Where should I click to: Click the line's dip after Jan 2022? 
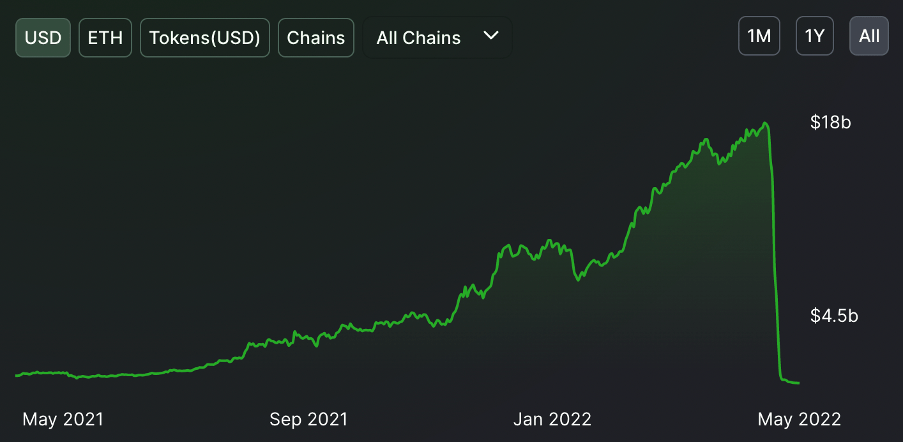coord(578,279)
